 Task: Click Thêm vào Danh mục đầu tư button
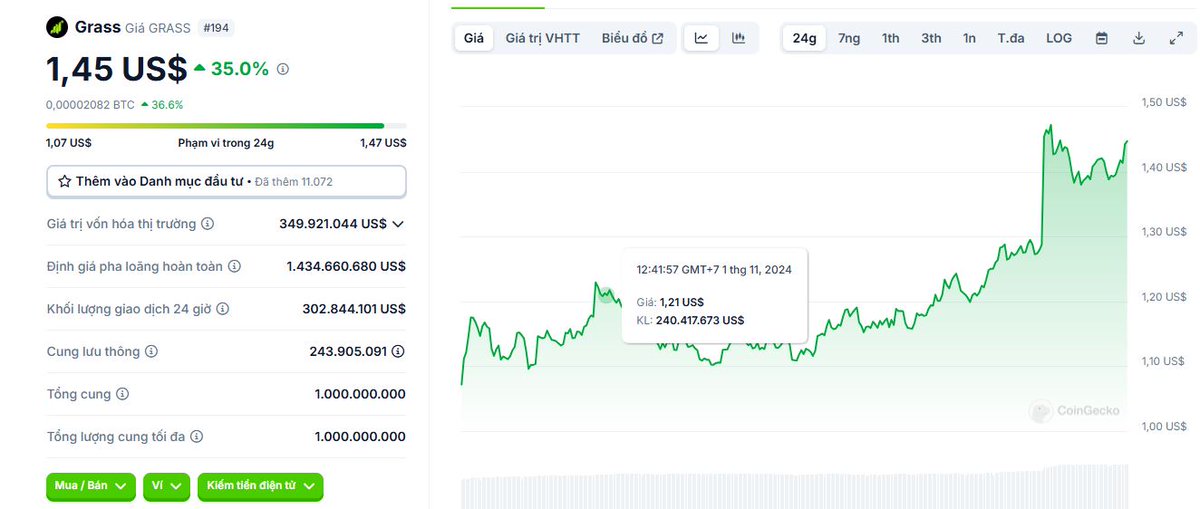tap(226, 181)
